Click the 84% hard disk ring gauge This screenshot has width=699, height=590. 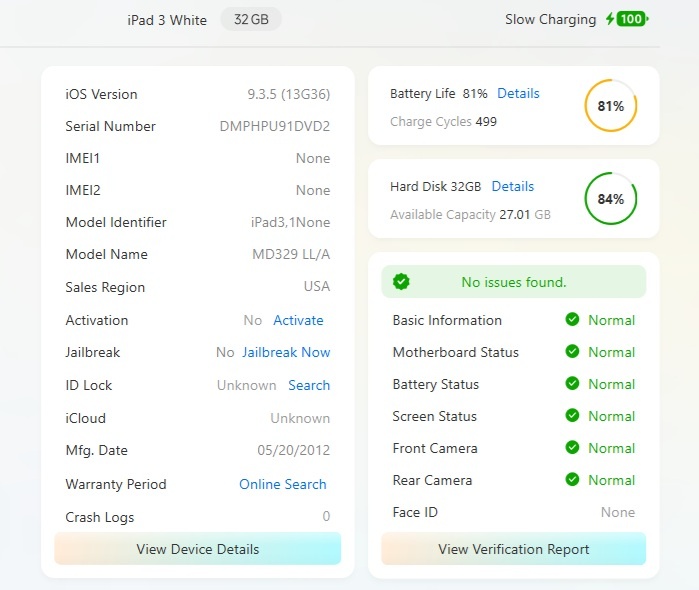coord(611,198)
